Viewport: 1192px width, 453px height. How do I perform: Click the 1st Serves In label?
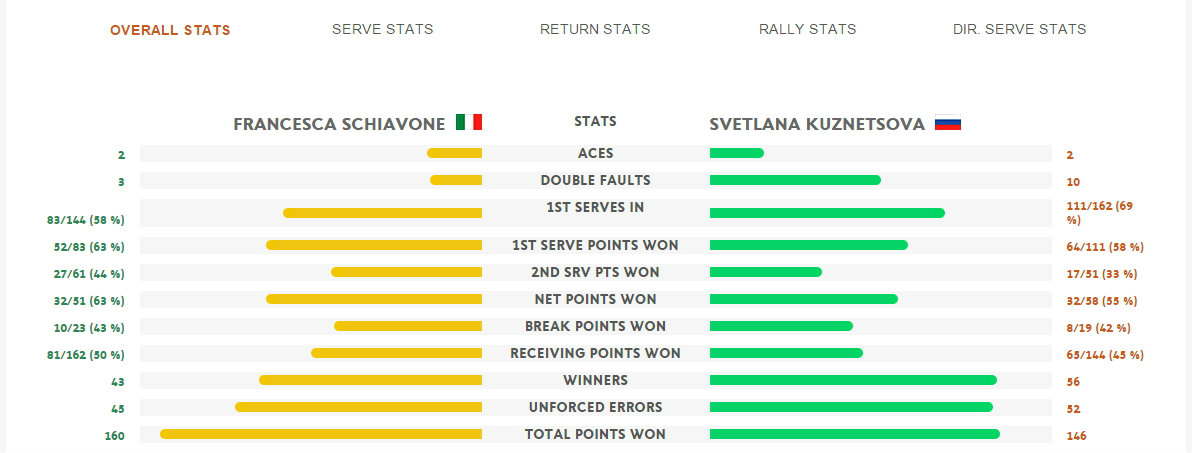coord(595,207)
